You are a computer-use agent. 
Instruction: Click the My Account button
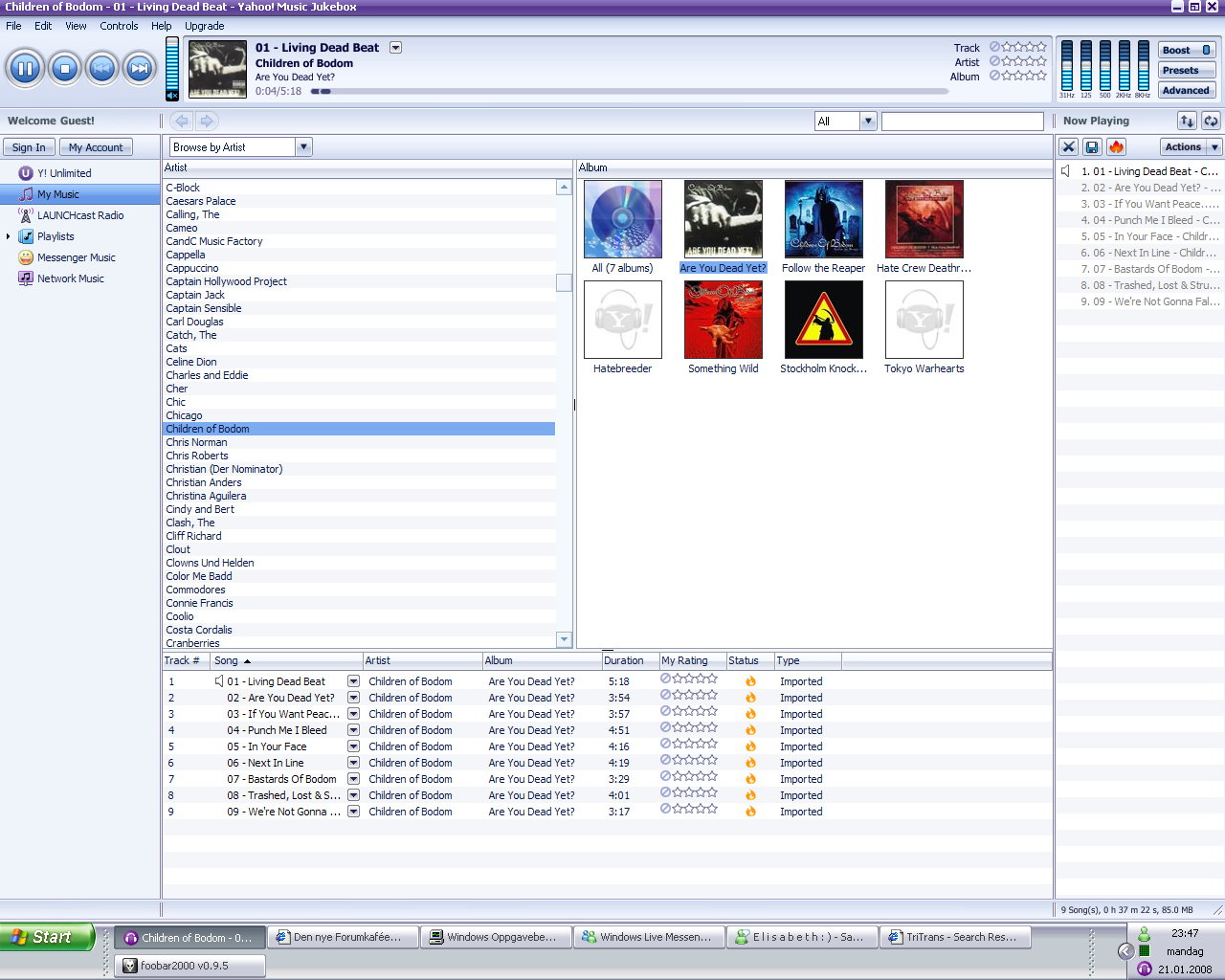[x=95, y=147]
